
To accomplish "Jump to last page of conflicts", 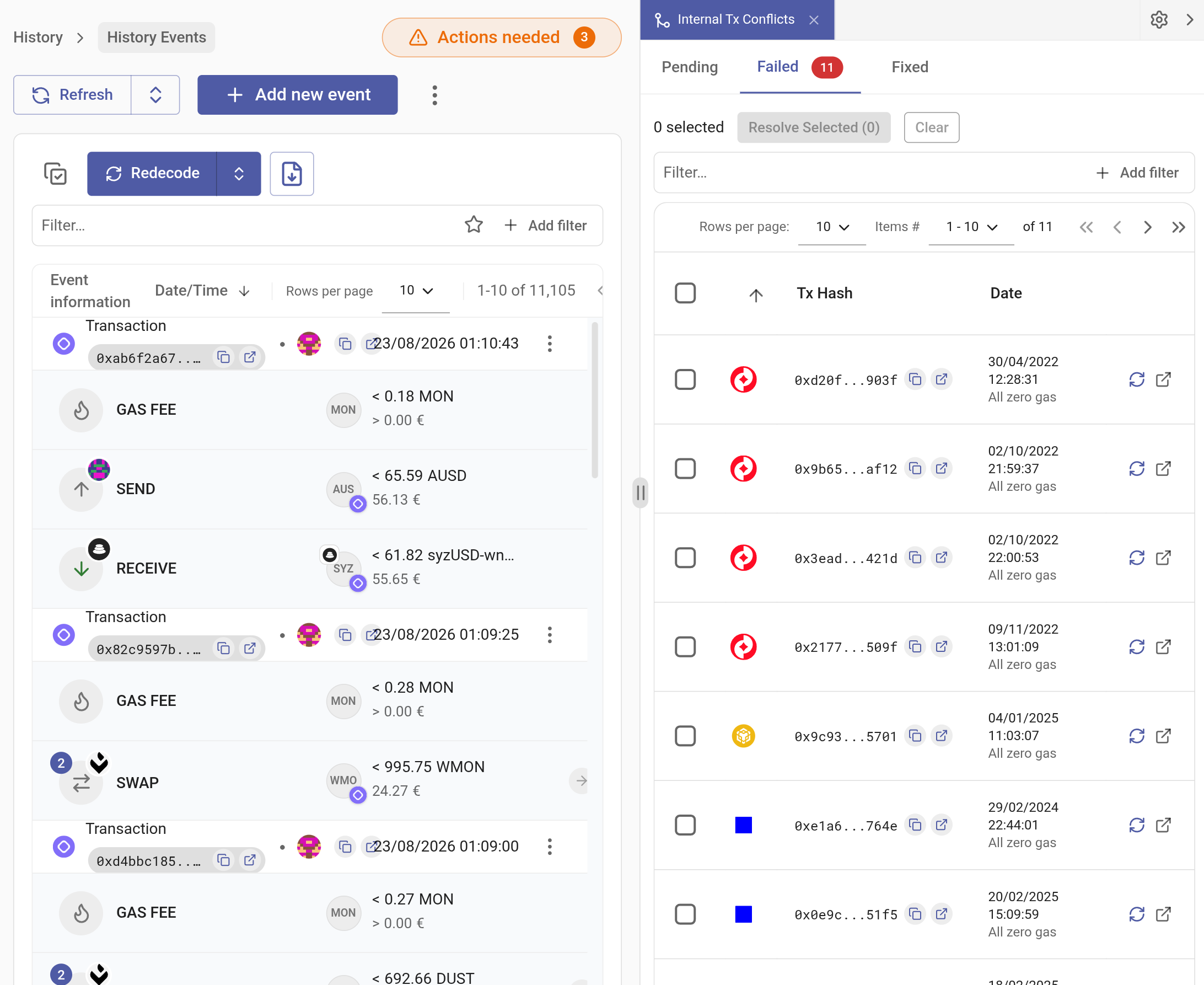I will click(x=1178, y=227).
